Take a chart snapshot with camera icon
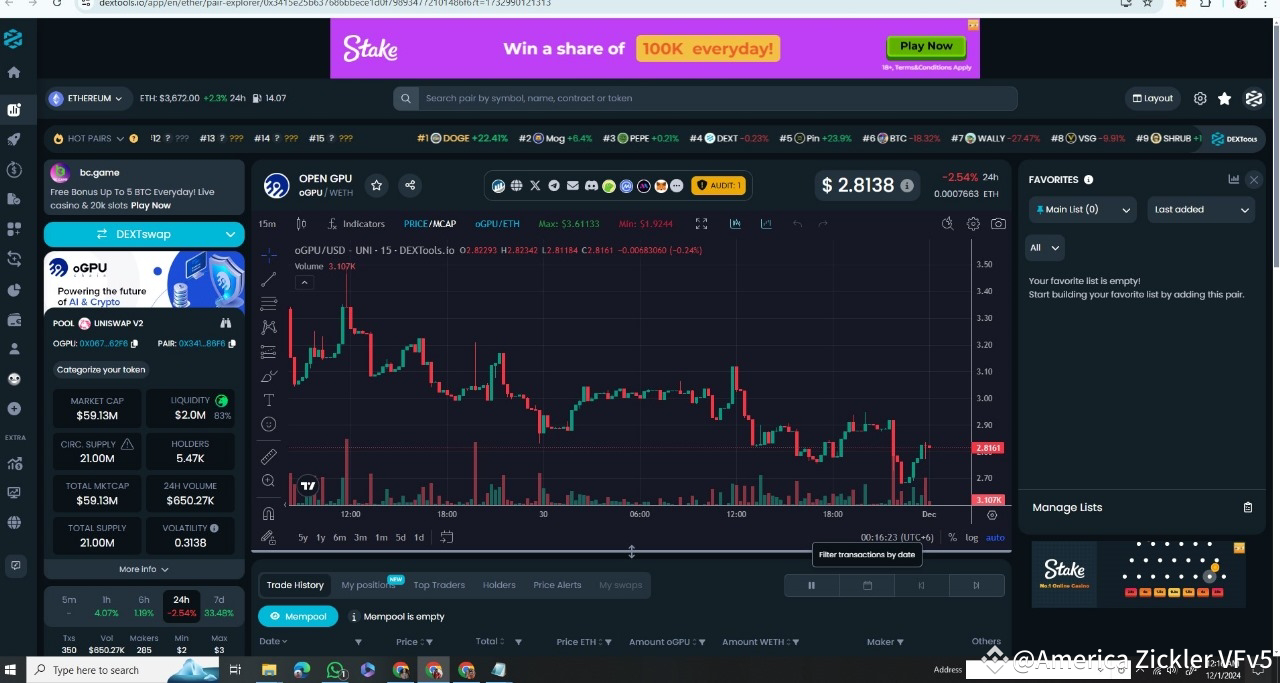Image resolution: width=1280 pixels, height=683 pixels. point(998,224)
